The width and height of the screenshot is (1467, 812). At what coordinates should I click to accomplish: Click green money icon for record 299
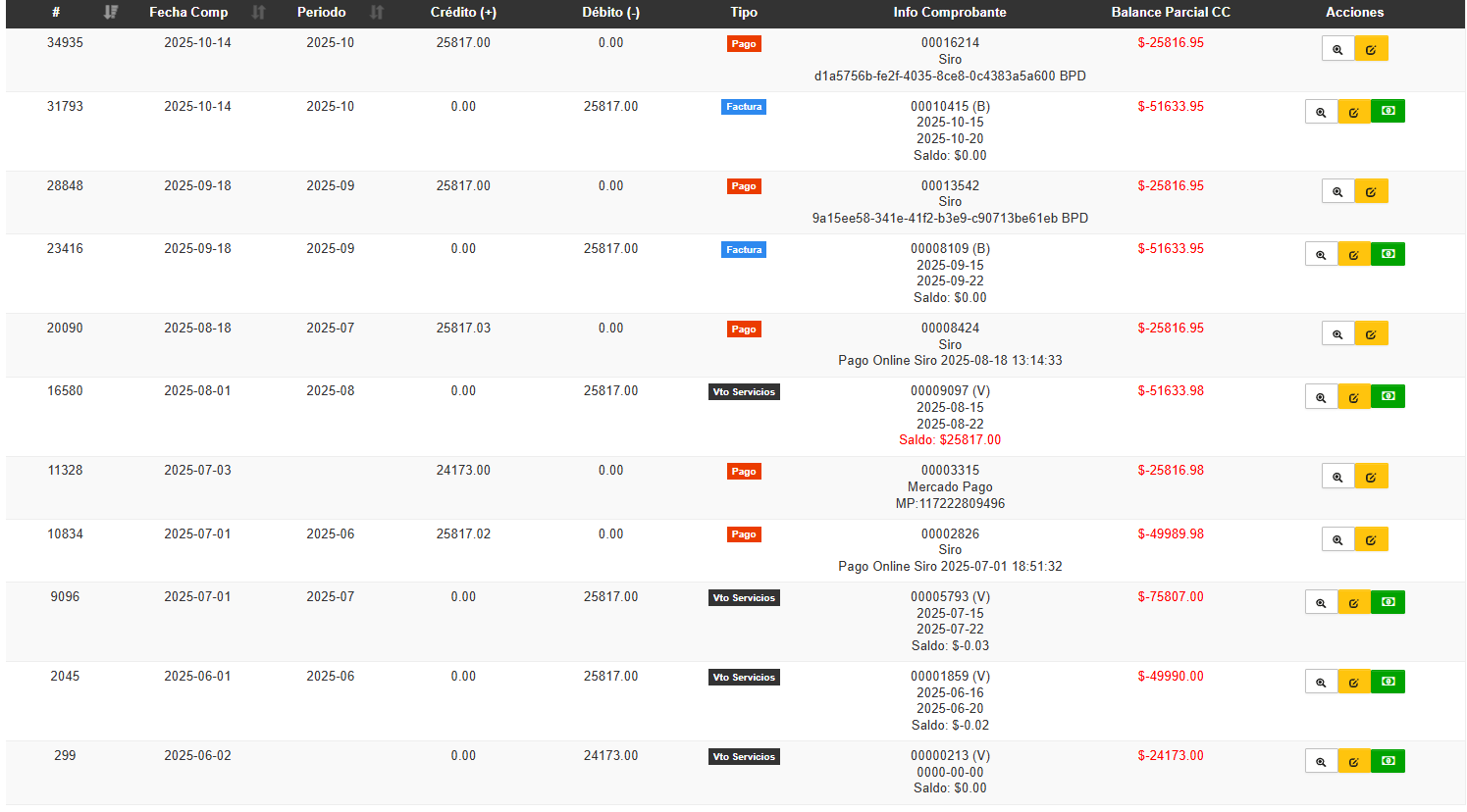tap(1388, 761)
